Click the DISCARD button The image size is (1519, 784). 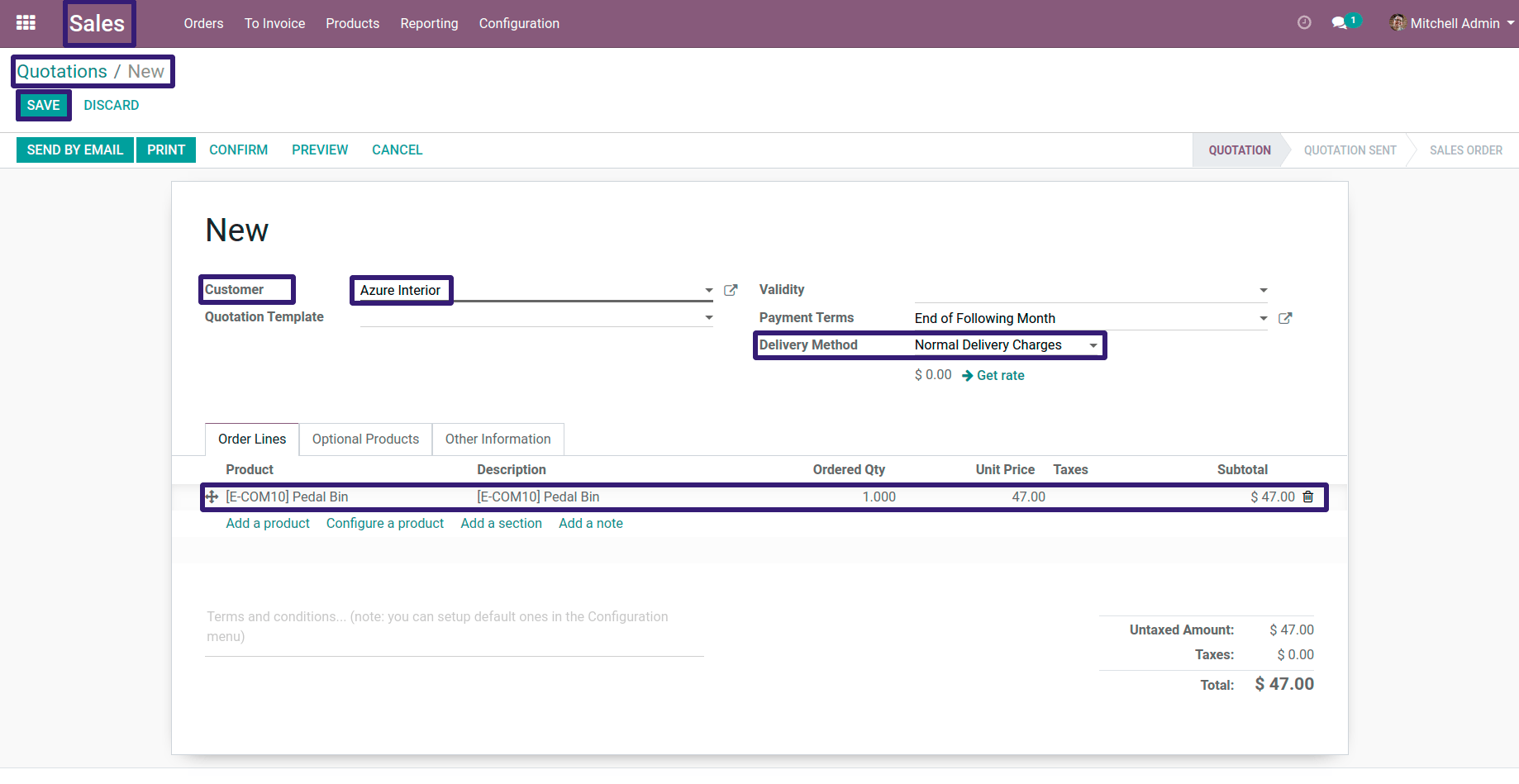click(x=112, y=105)
